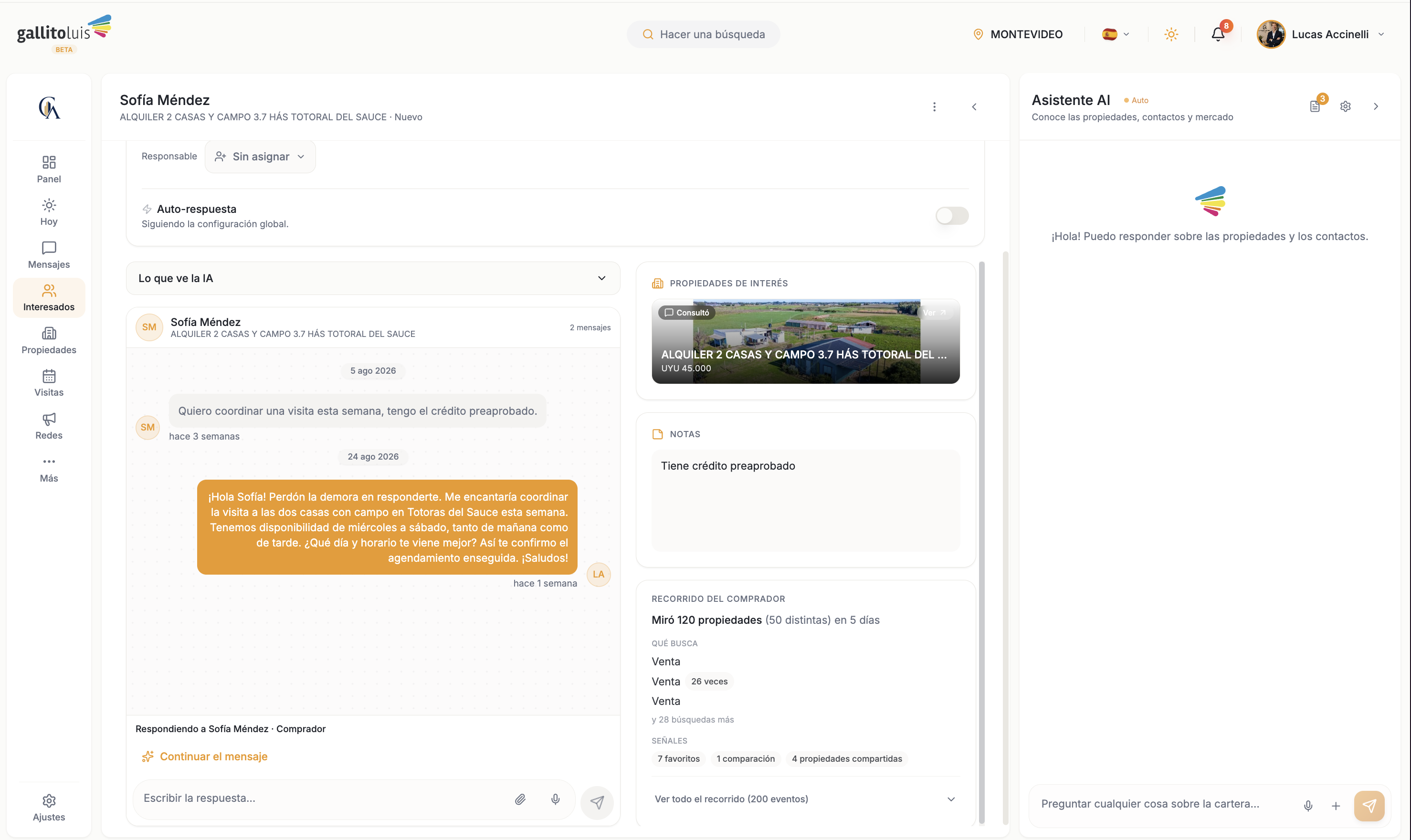Click the 2 mensajes count
The image size is (1411, 840).
(x=590, y=327)
